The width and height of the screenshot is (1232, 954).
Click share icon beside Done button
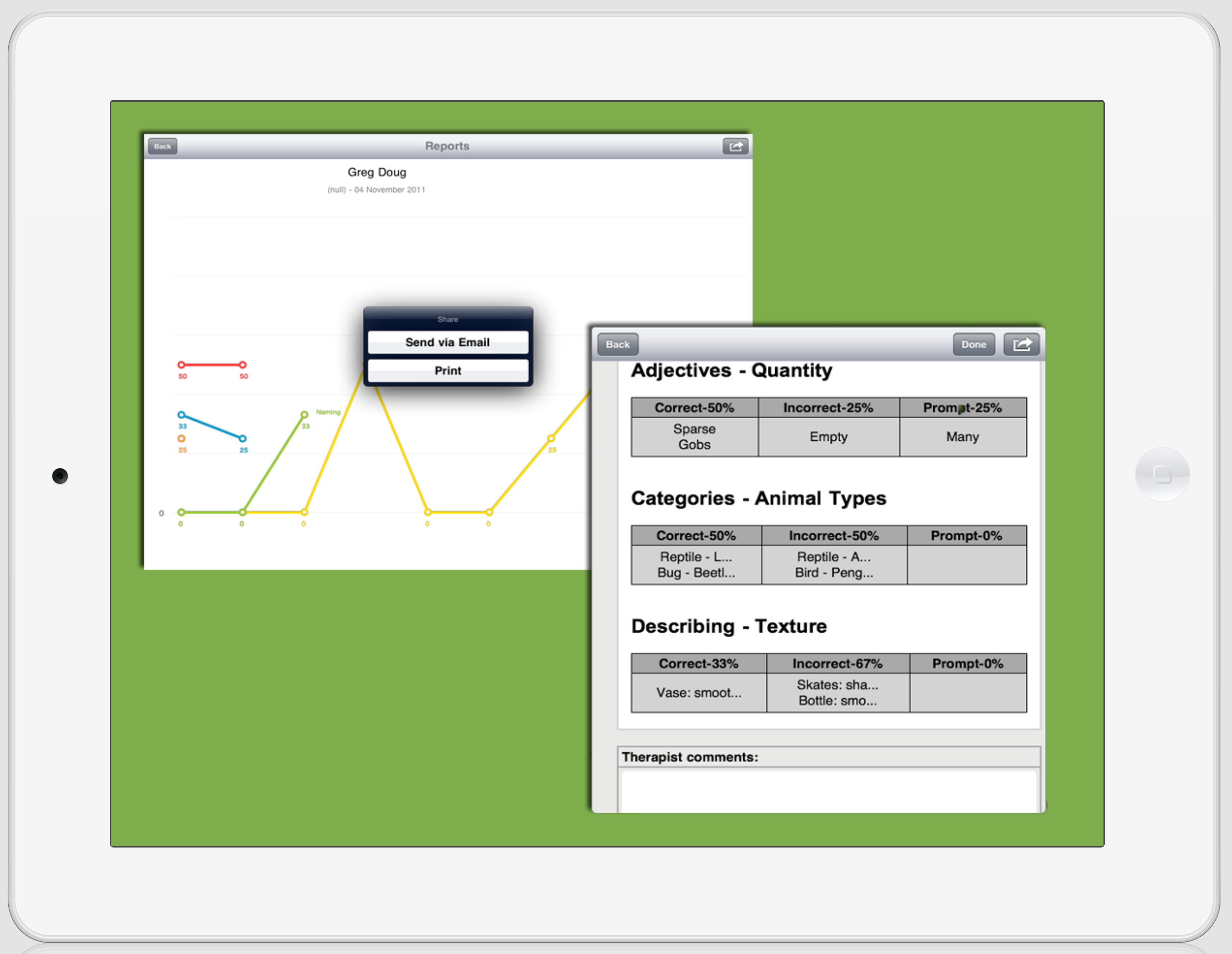(x=1021, y=344)
